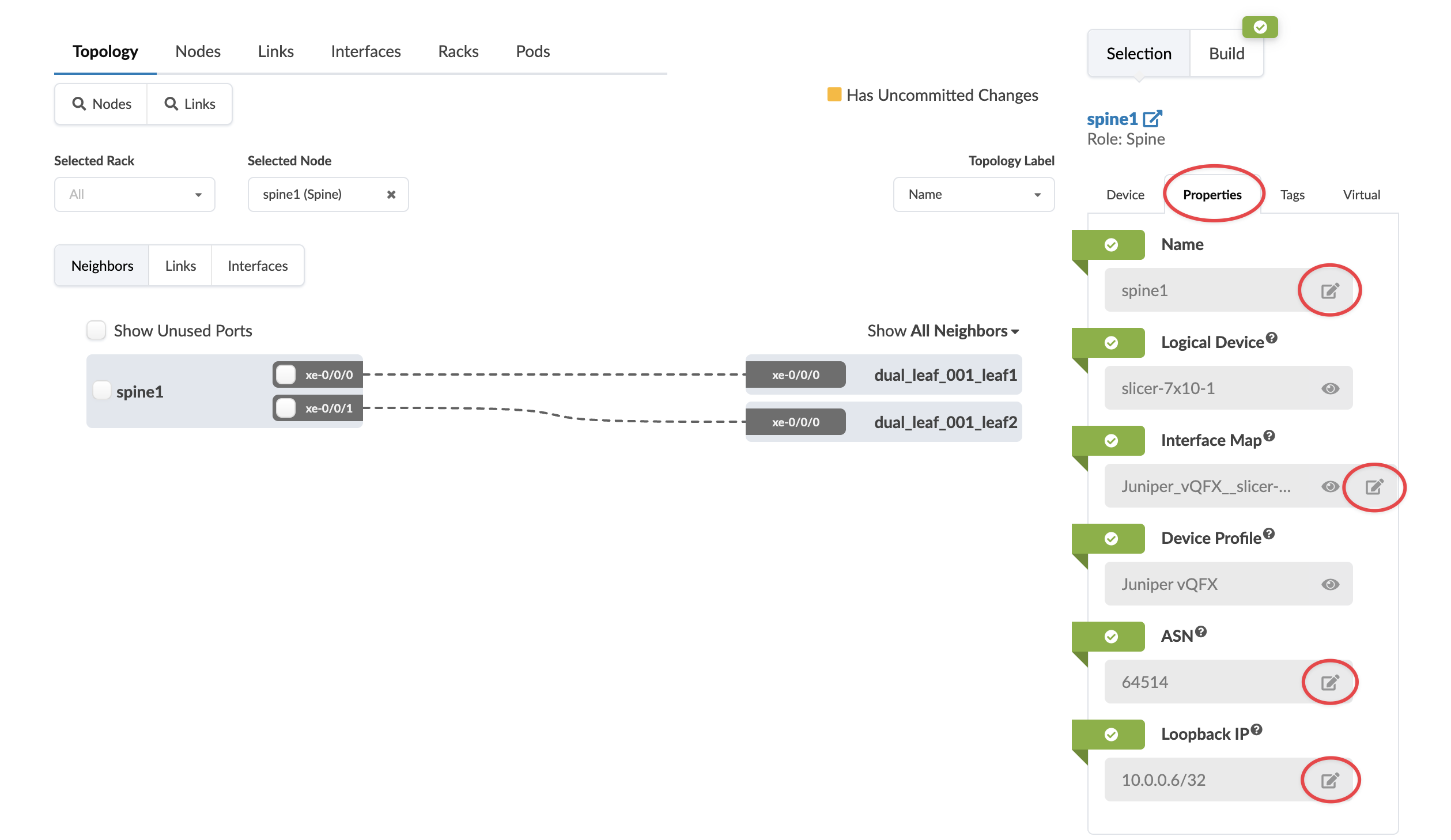Open the Topology Label dropdown

pyautogui.click(x=973, y=195)
